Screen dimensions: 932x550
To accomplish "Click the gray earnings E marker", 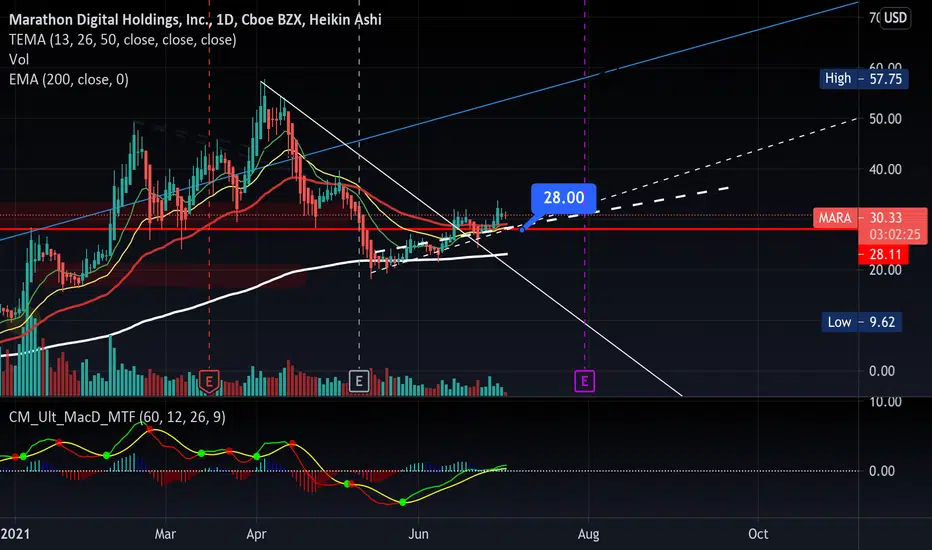I will pyautogui.click(x=358, y=381).
